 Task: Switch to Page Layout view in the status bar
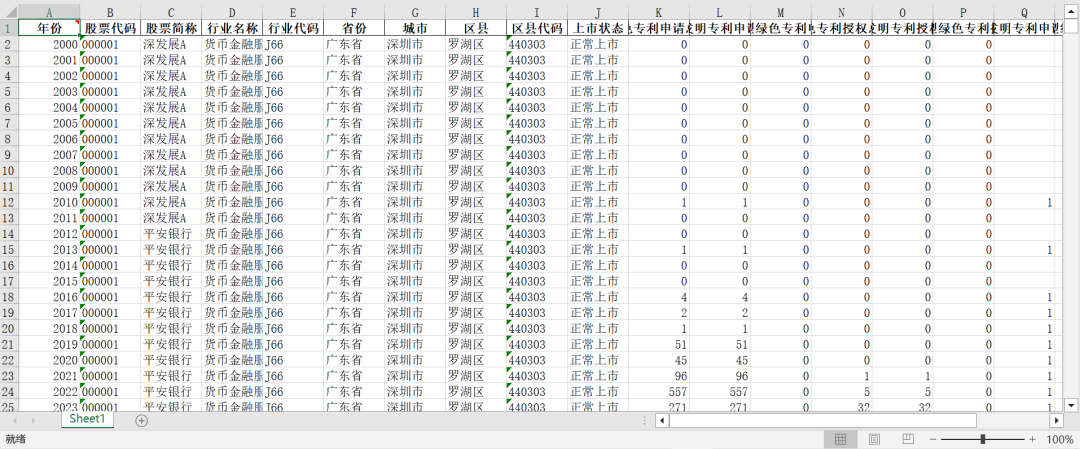pyautogui.click(x=874, y=439)
